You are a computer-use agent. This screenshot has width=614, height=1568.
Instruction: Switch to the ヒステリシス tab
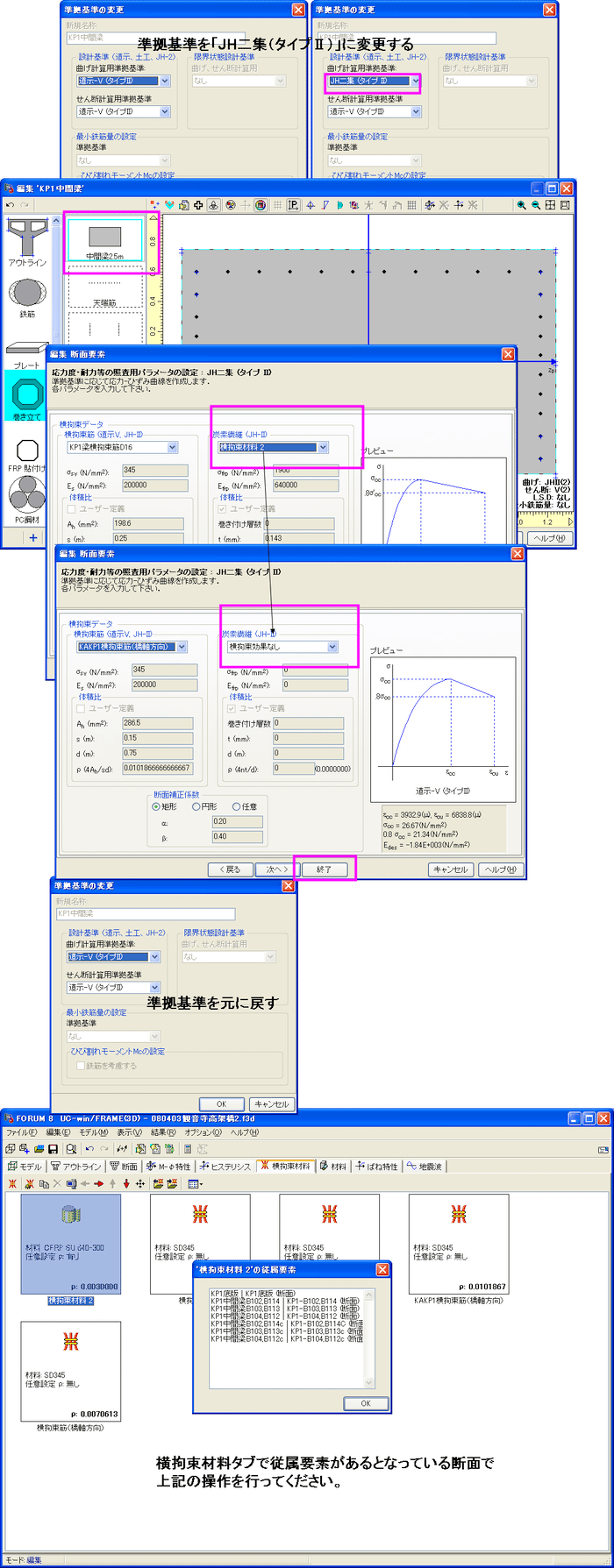[225, 1167]
